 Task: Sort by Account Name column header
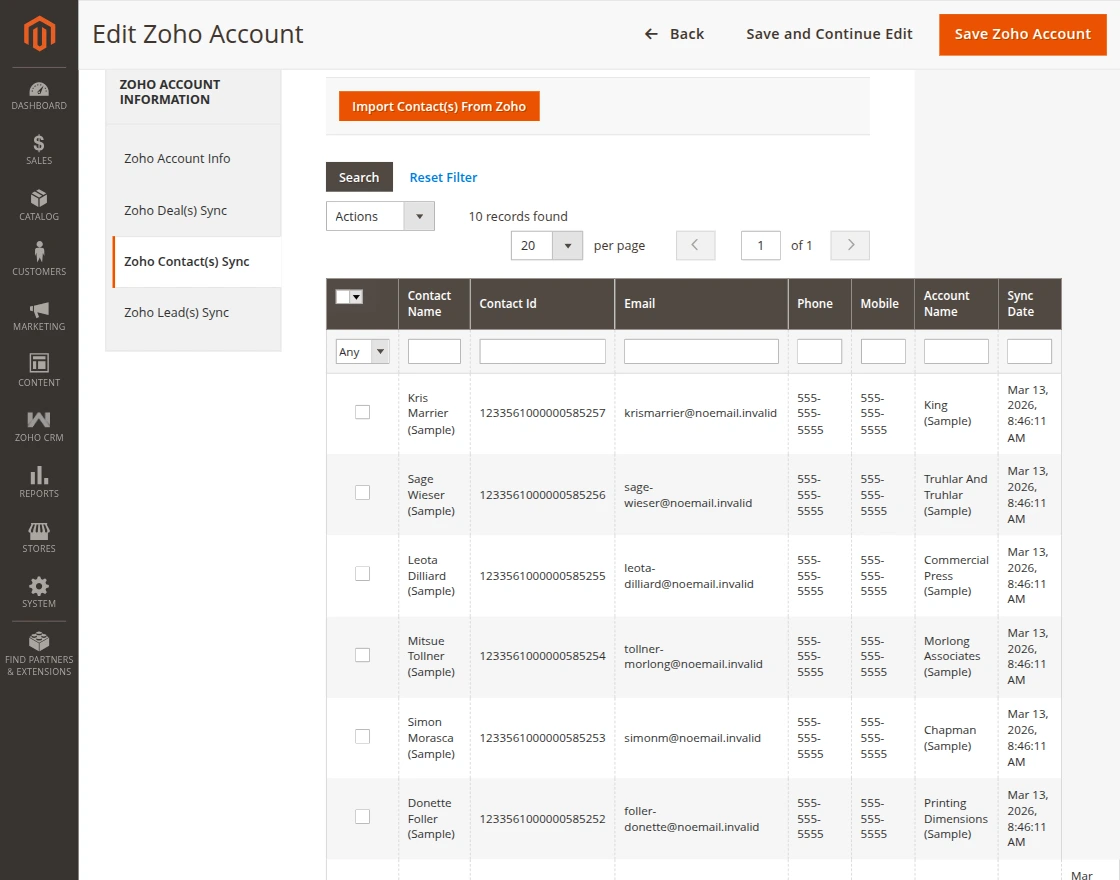[956, 304]
